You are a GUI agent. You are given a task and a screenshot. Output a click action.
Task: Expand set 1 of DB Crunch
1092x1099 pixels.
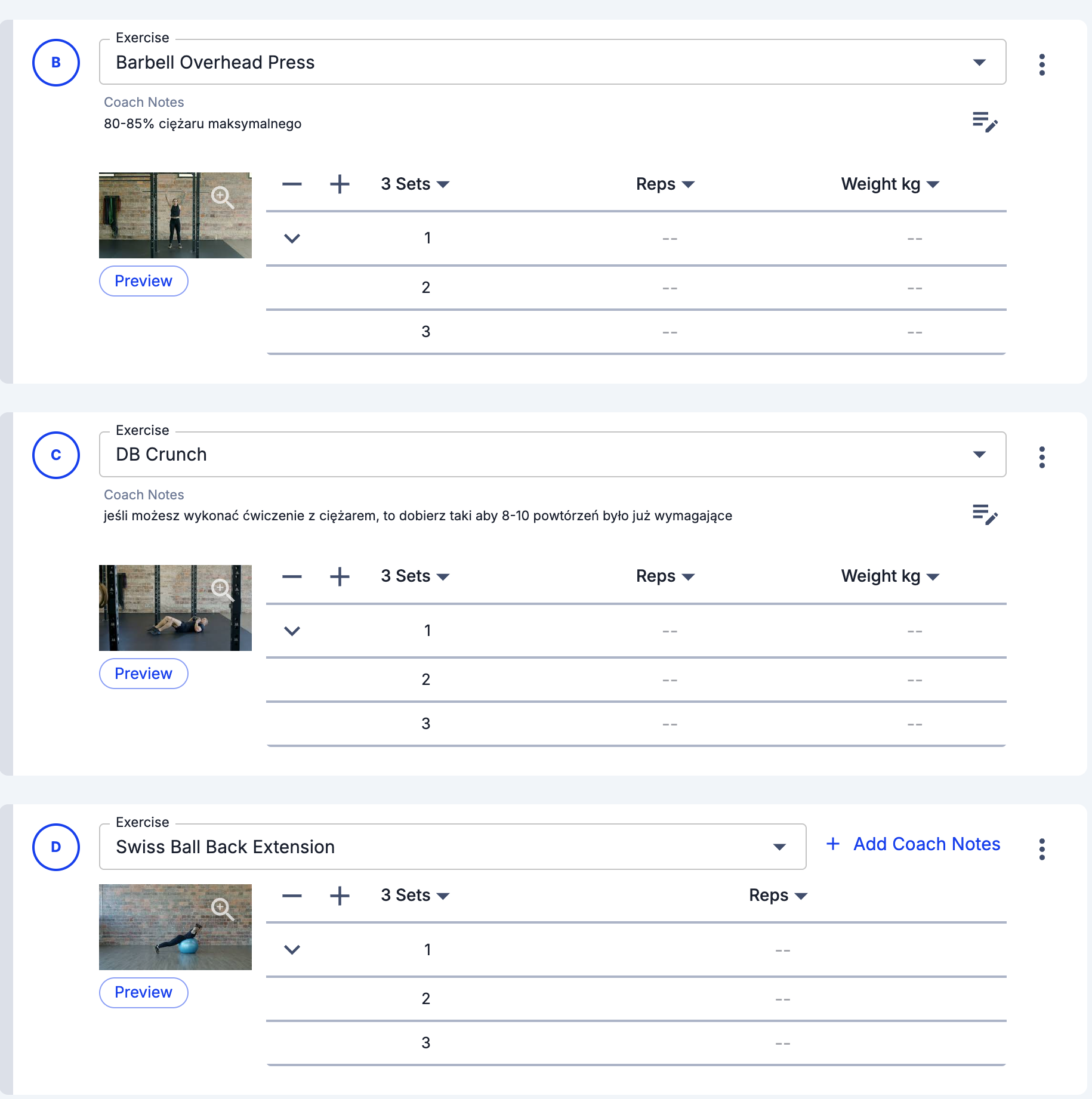(292, 631)
